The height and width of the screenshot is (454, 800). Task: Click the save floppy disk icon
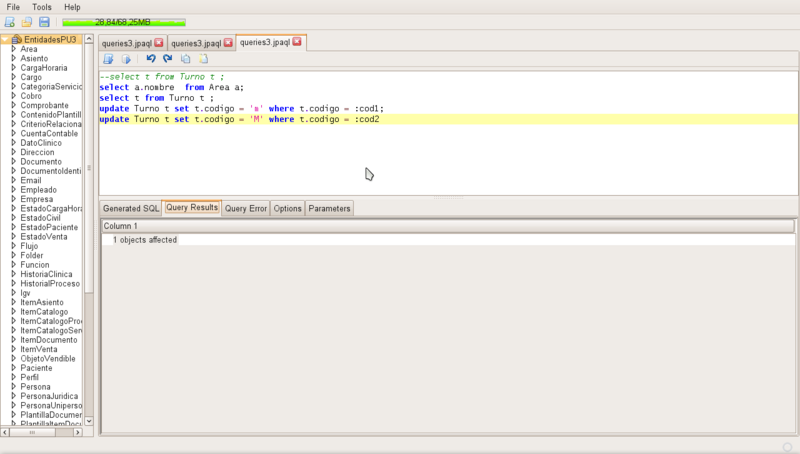point(44,22)
